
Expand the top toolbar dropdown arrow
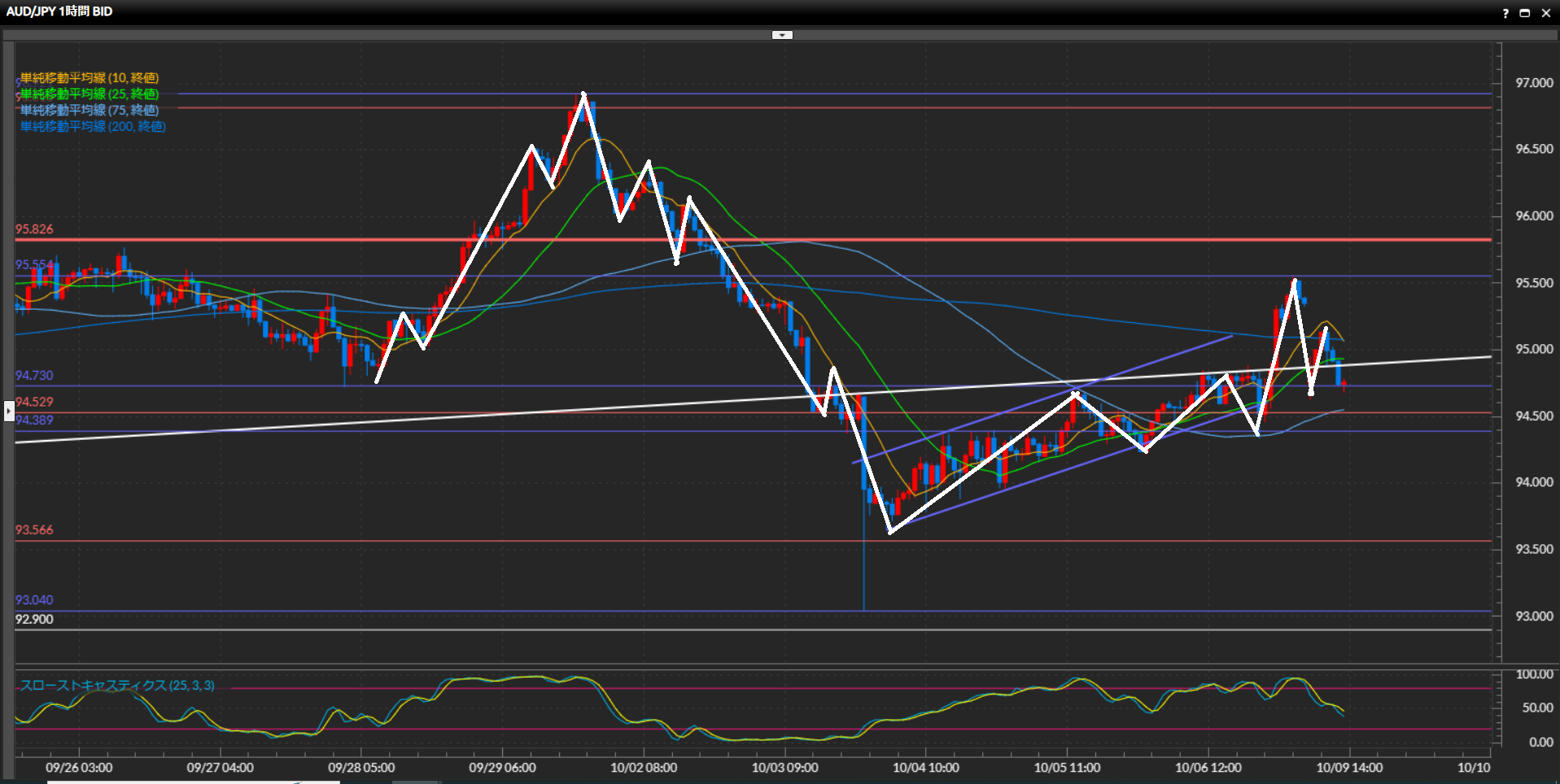click(x=781, y=35)
